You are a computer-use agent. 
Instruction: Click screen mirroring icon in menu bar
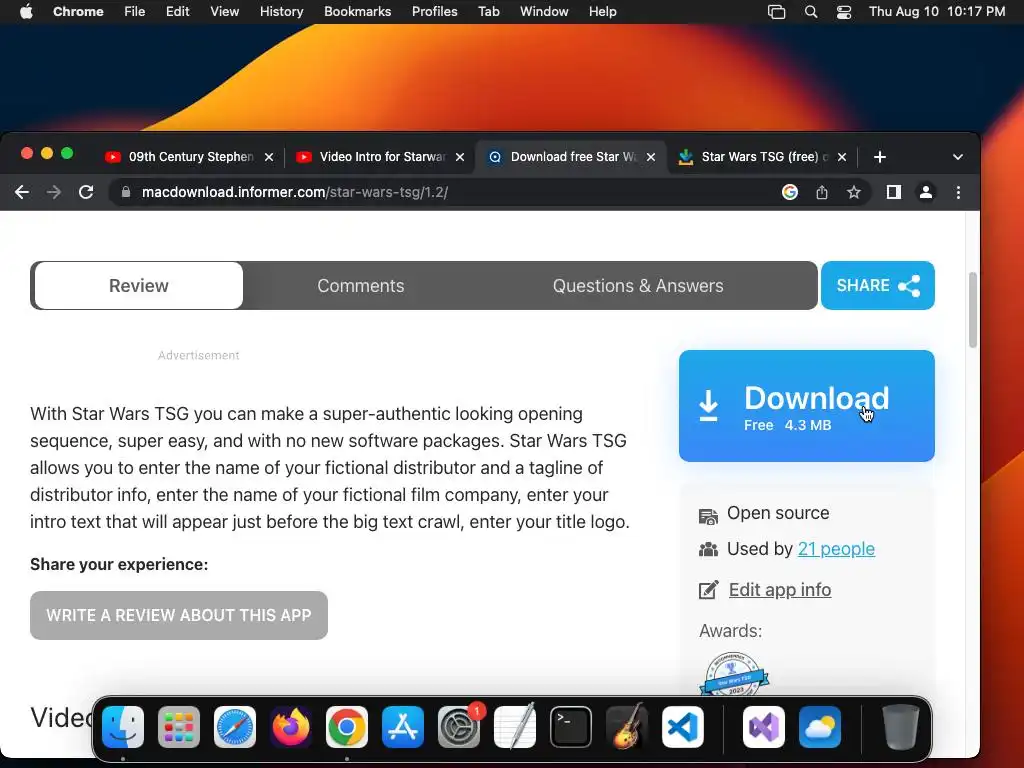(x=776, y=11)
